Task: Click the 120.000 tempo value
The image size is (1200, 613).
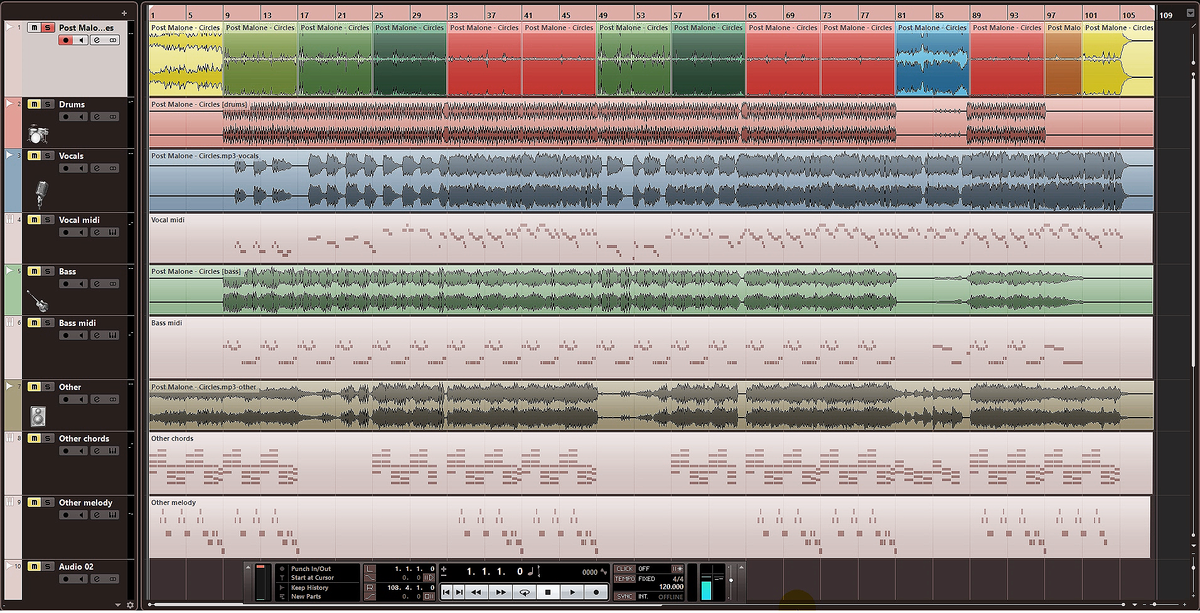Action: click(x=671, y=587)
